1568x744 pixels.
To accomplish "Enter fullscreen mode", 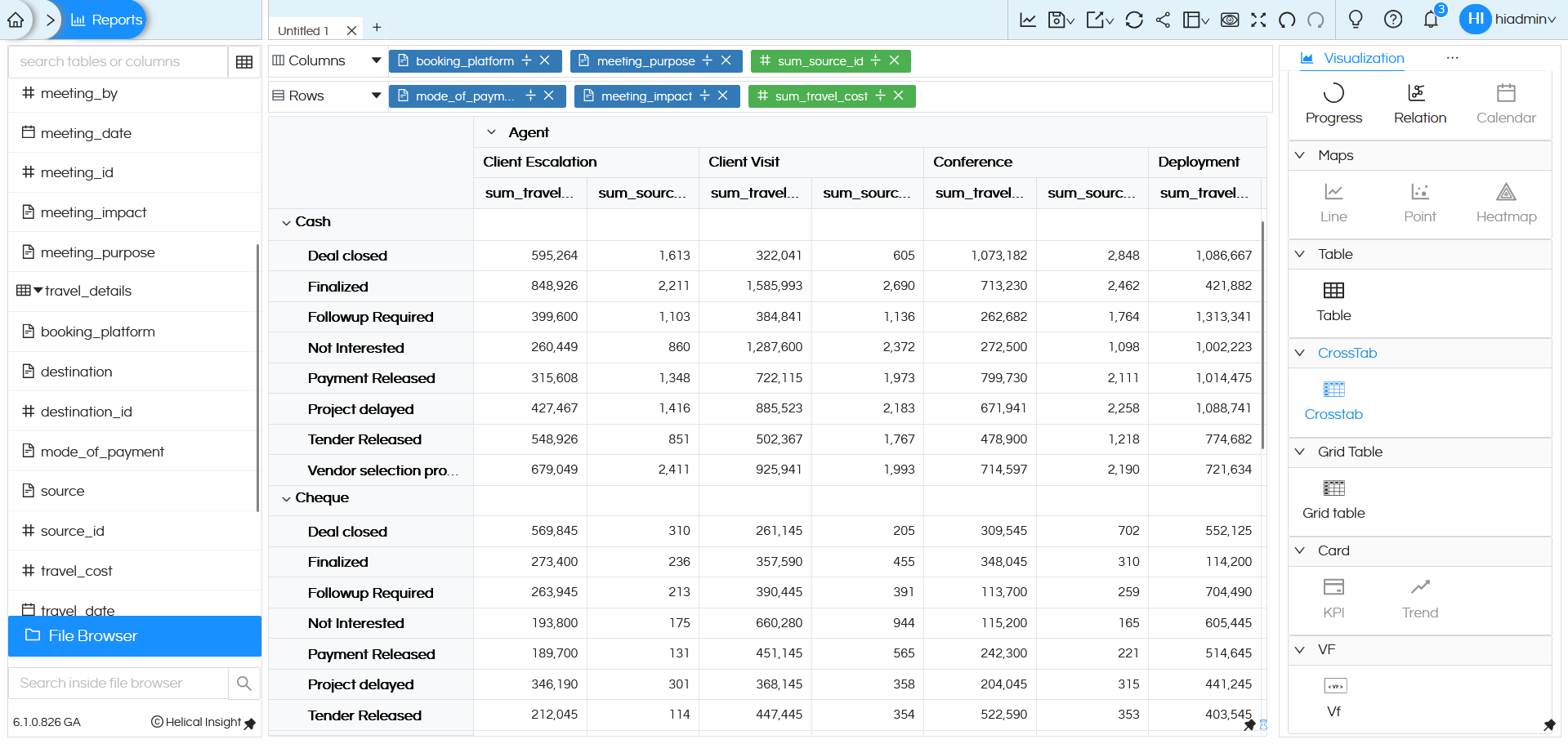I will pyautogui.click(x=1258, y=20).
